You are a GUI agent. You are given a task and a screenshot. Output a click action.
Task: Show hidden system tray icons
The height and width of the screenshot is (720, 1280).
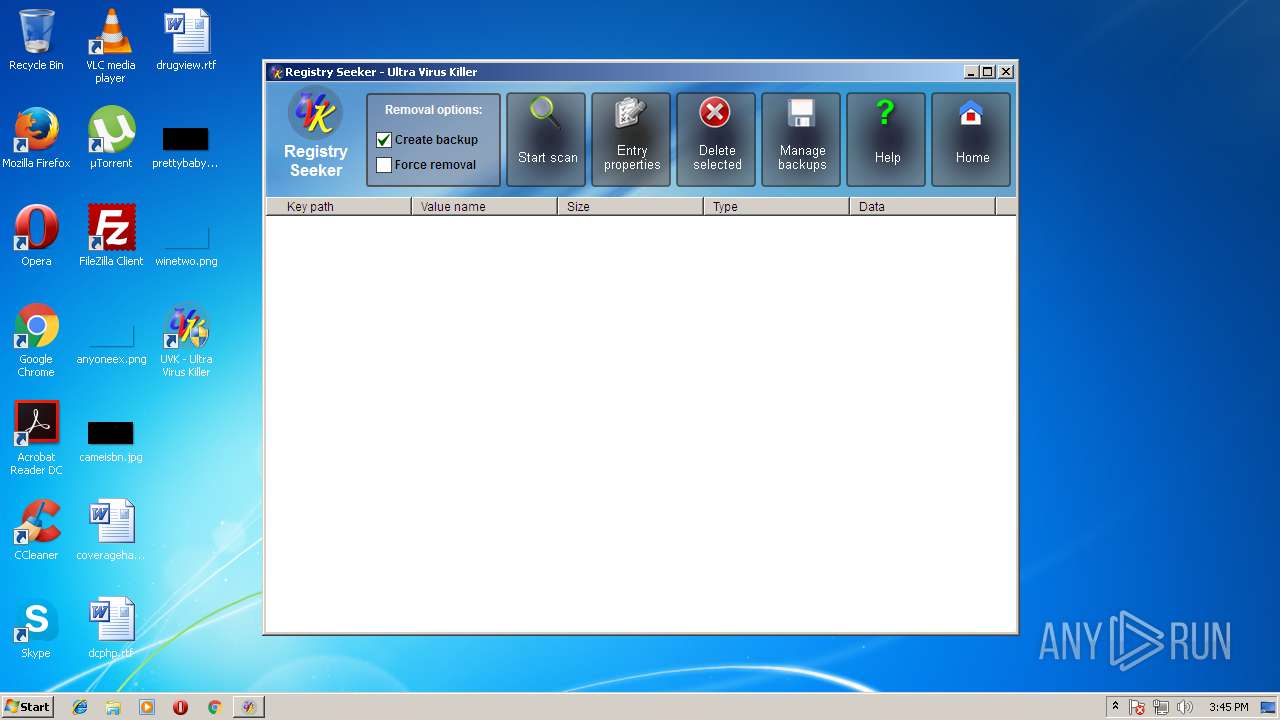pos(1115,707)
